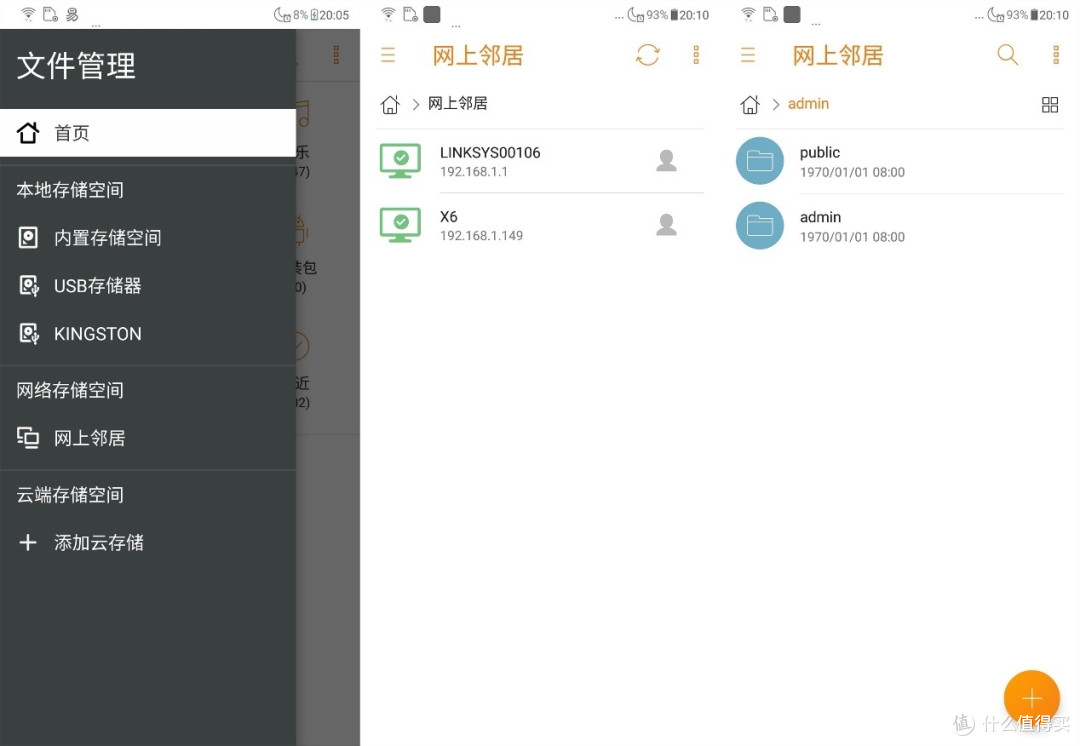Click the public folder icon
This screenshot has height=746, width=1080.
click(x=760, y=161)
